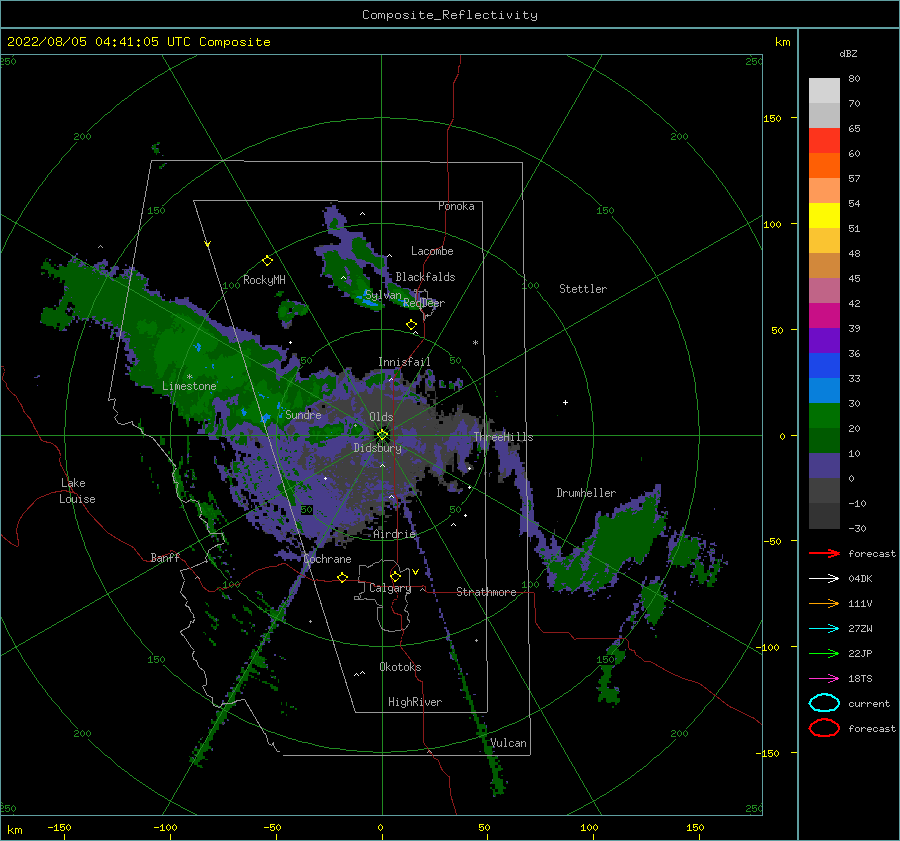The image size is (900, 841).
Task: Click the red 'forecast' ellipse icon
Action: (x=824, y=728)
